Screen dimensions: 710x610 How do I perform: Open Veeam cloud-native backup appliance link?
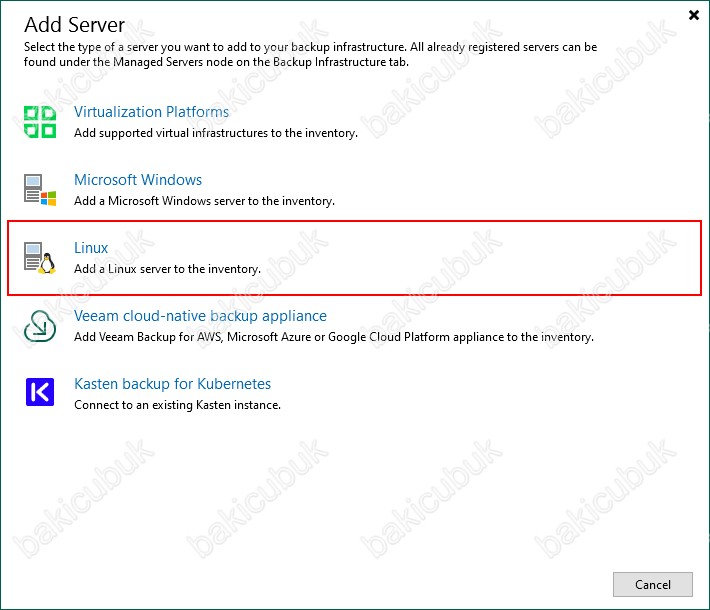(200, 316)
